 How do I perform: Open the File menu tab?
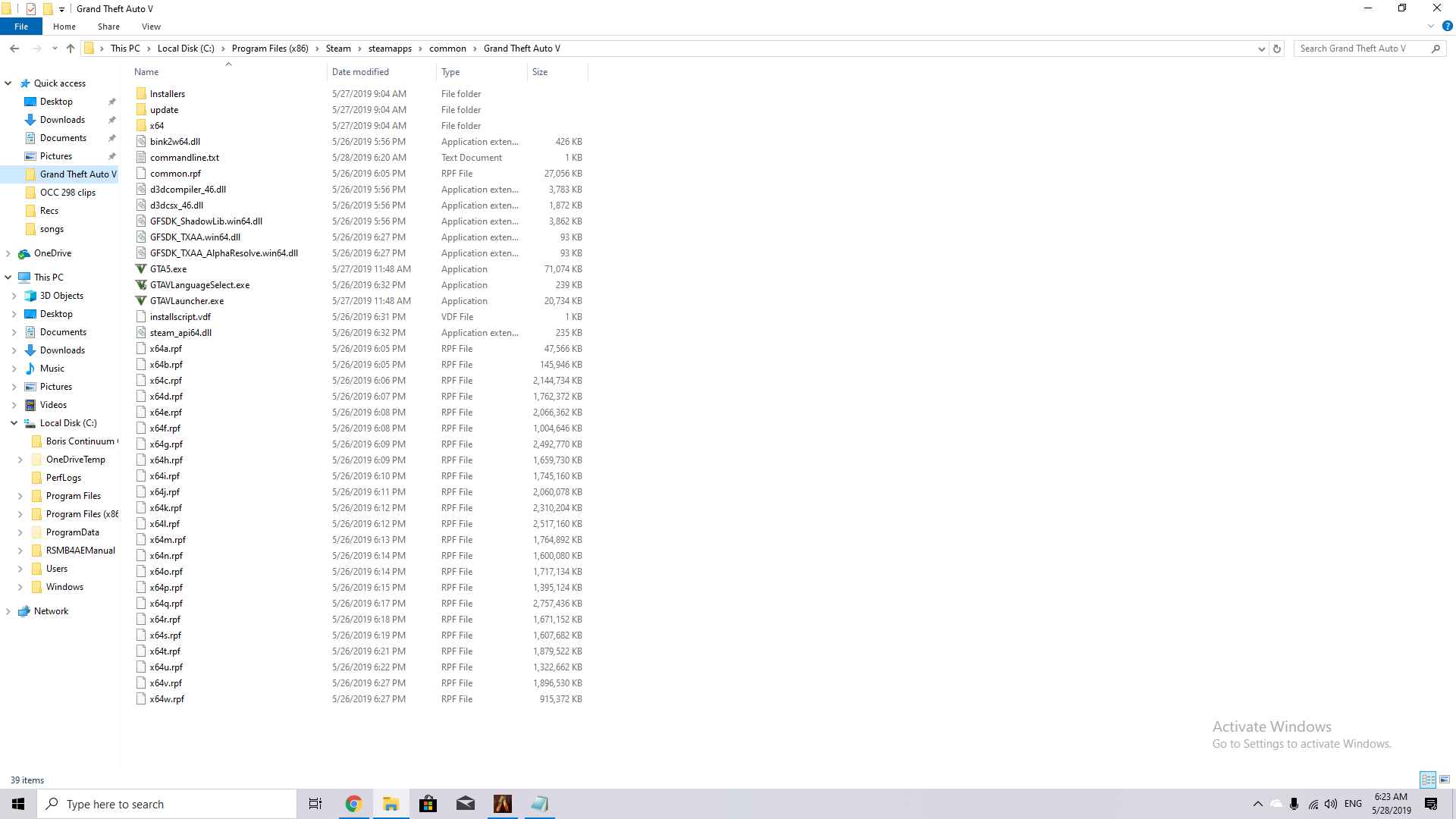click(21, 27)
